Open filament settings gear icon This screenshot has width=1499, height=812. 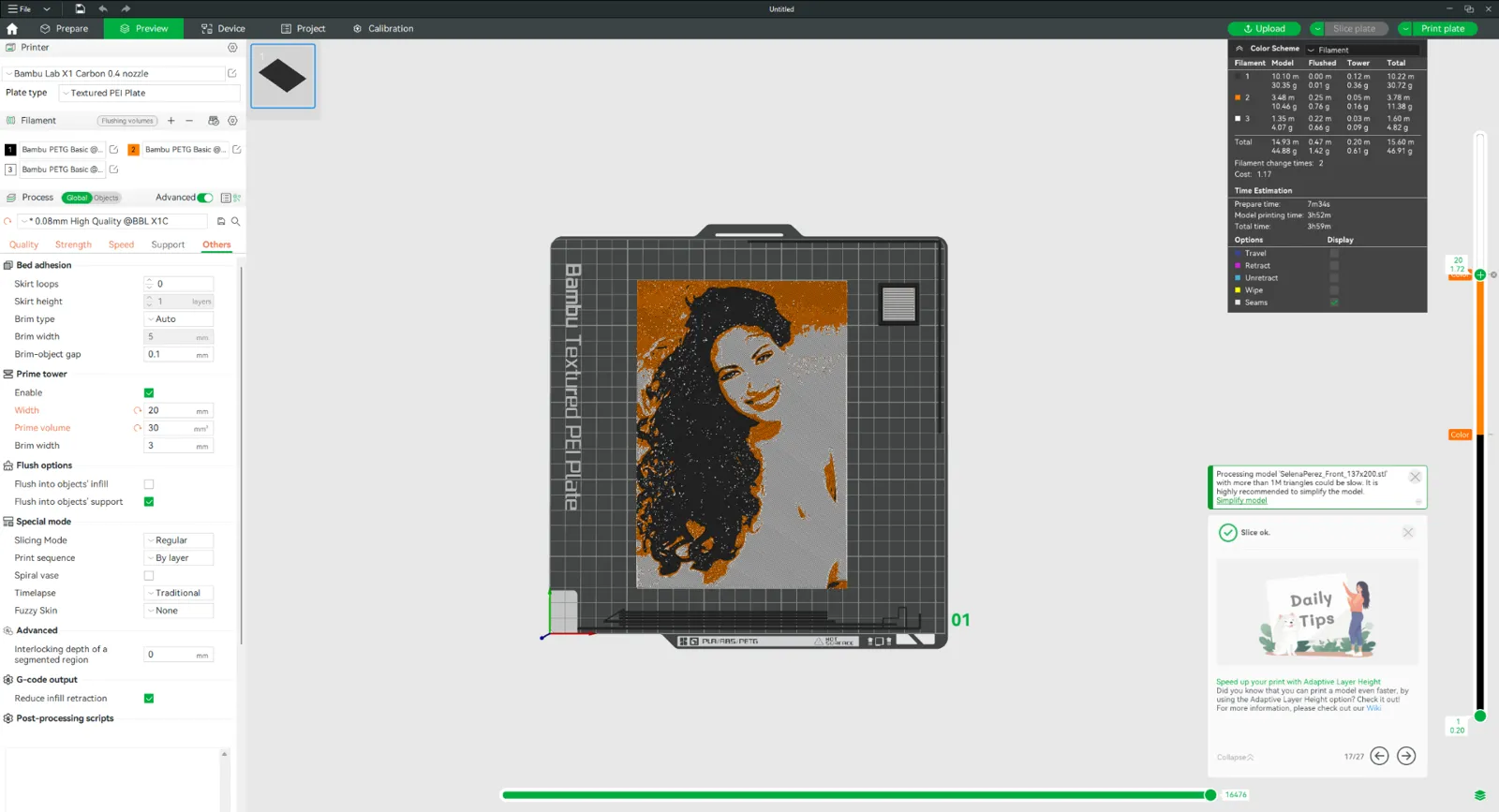232,121
